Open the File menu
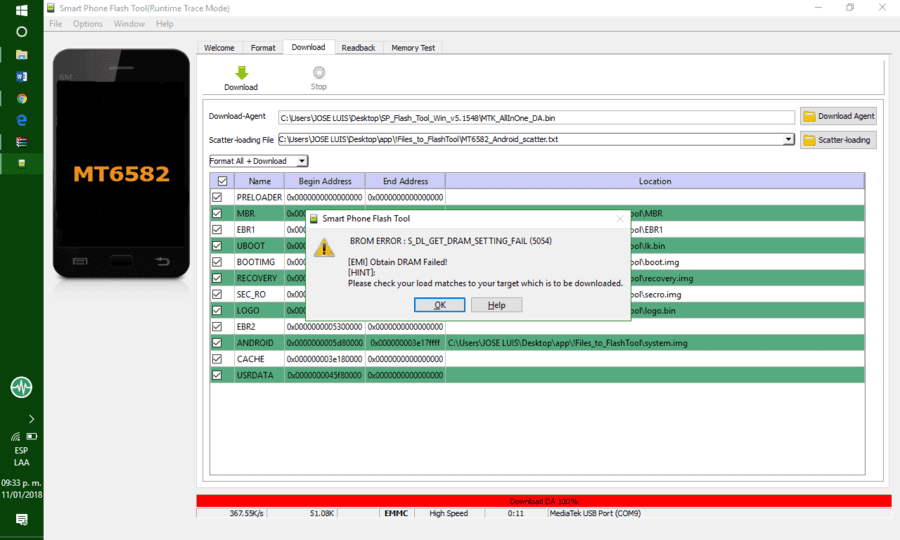 coord(56,24)
